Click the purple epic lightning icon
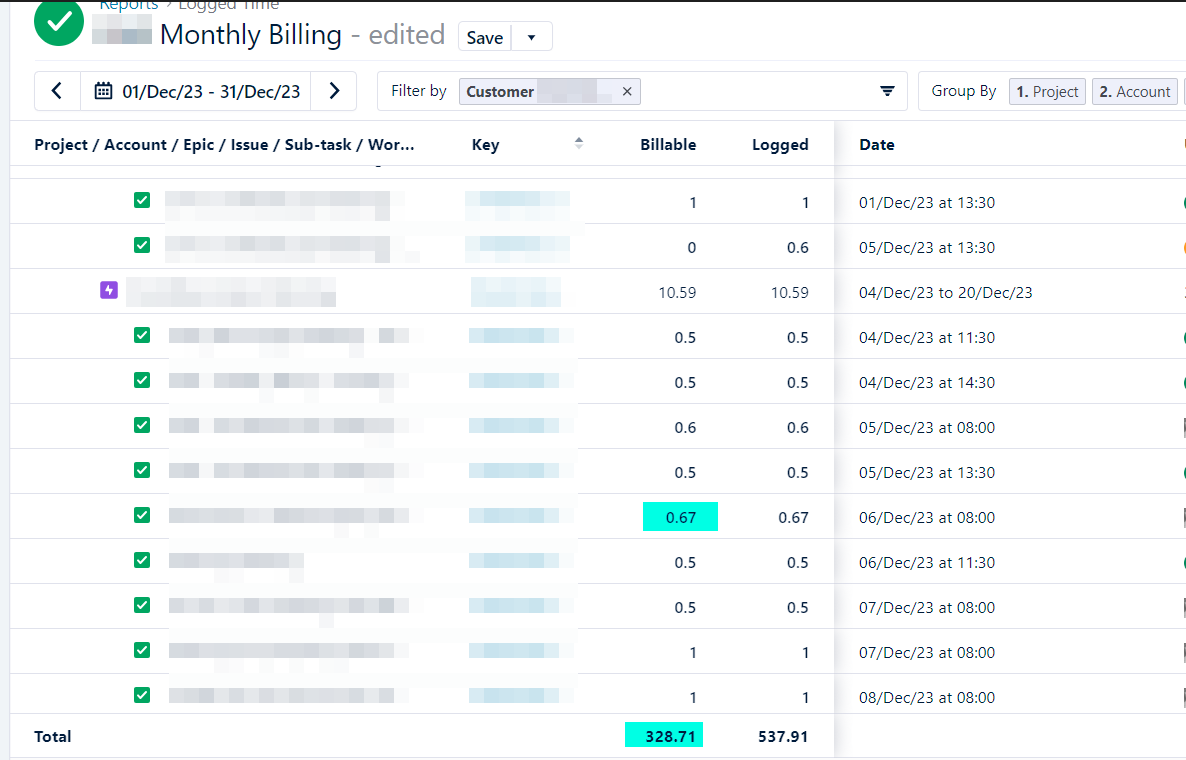The image size is (1186, 760). pos(109,291)
